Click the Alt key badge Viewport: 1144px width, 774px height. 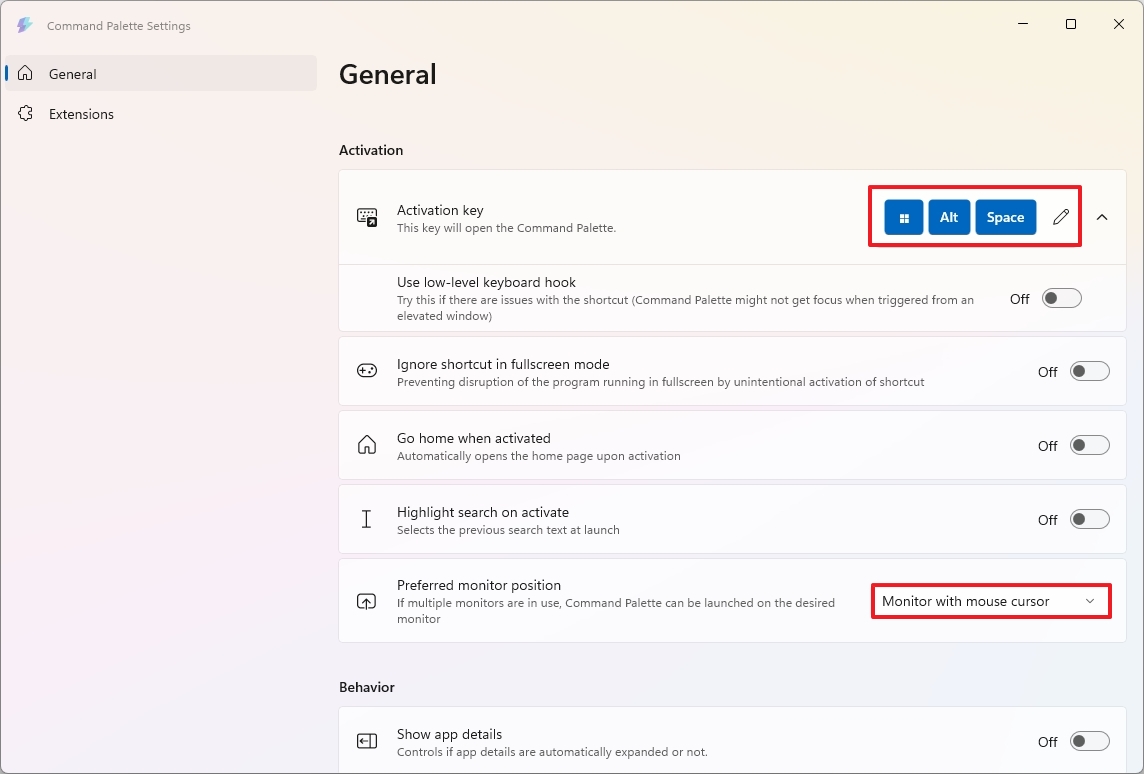coord(949,217)
